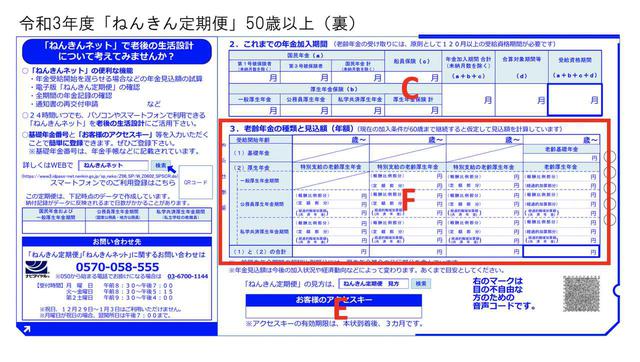Click the bold-outlined 月 cell under 受給資格期間
The image size is (640, 362).
tap(575, 100)
